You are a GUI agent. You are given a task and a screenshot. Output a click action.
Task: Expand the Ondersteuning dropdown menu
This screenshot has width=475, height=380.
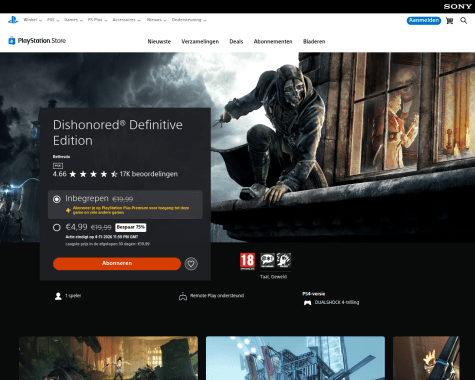point(189,20)
